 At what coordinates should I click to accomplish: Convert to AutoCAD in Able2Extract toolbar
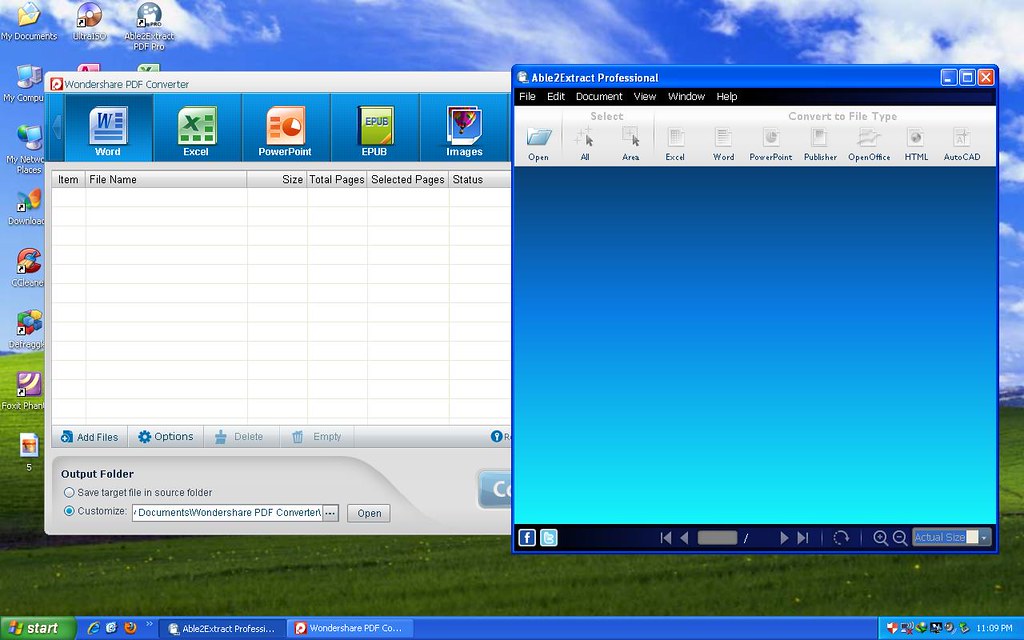962,144
